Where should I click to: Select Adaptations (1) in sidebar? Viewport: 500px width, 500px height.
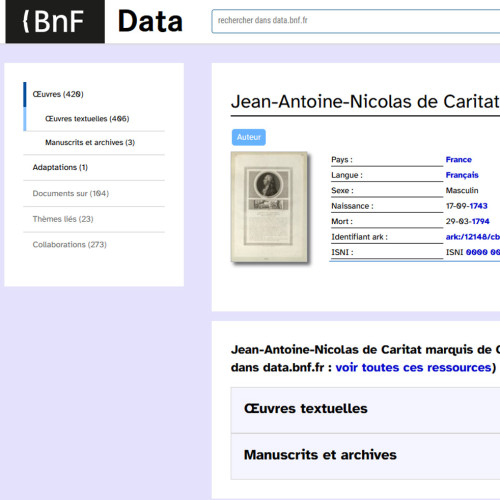[x=60, y=167]
